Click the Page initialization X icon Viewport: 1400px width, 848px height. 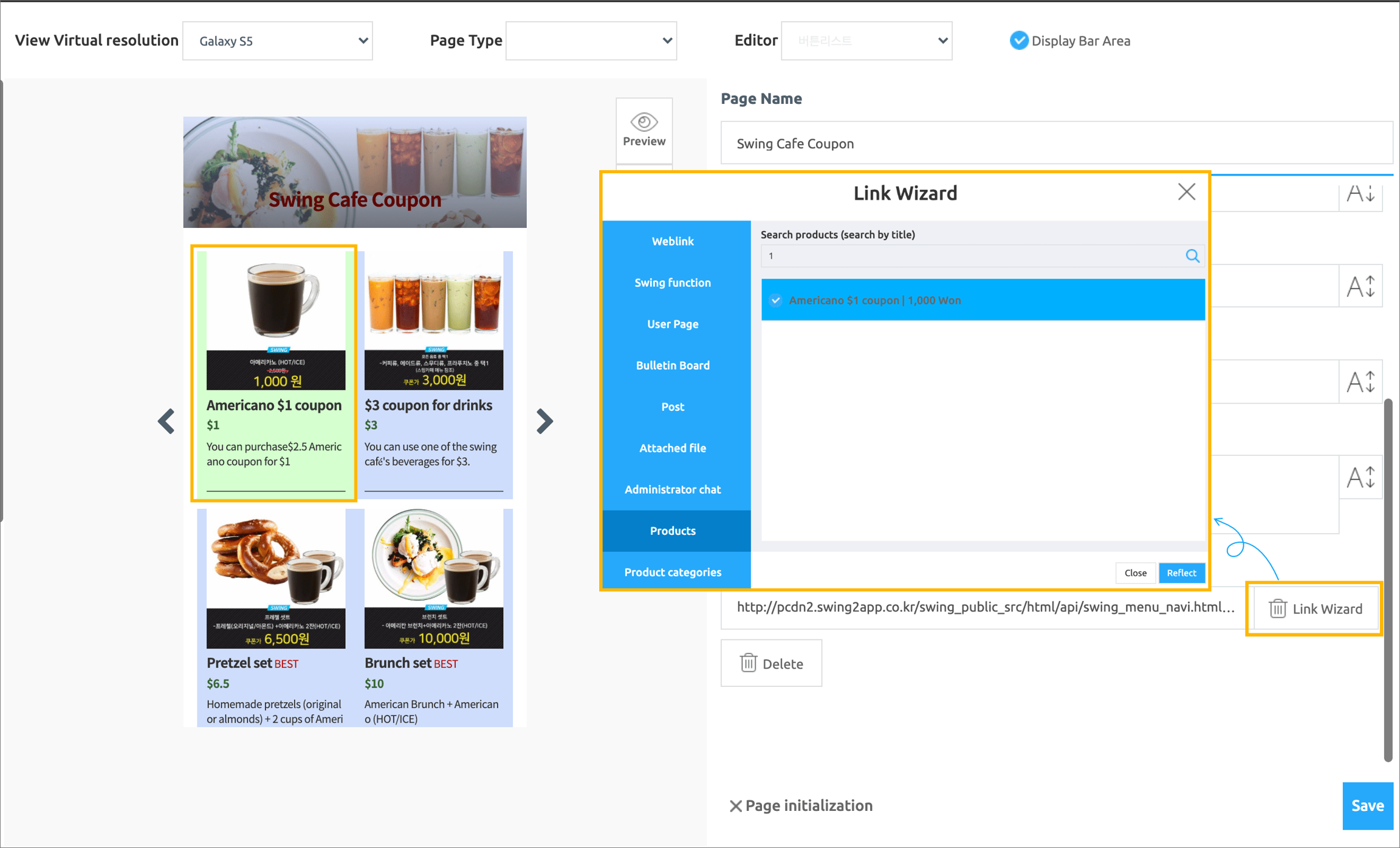click(x=735, y=806)
